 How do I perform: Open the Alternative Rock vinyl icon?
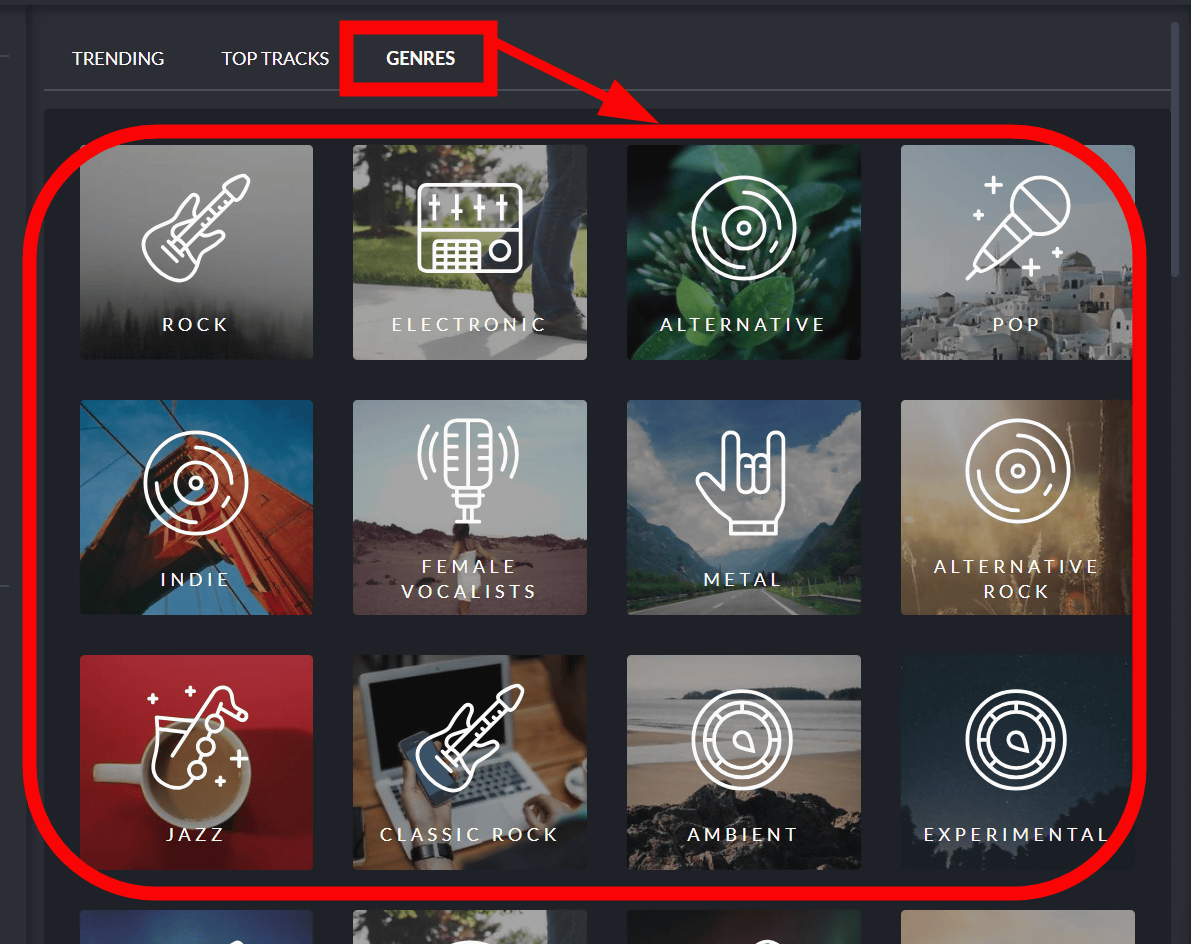tap(1018, 471)
